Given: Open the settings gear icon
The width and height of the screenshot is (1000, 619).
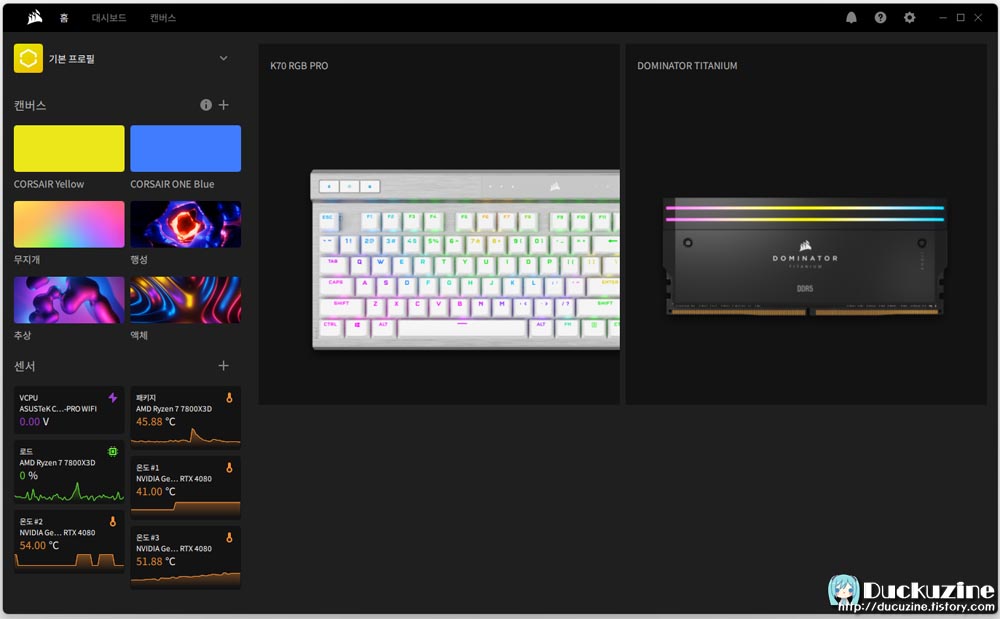Looking at the screenshot, I should coord(909,18).
